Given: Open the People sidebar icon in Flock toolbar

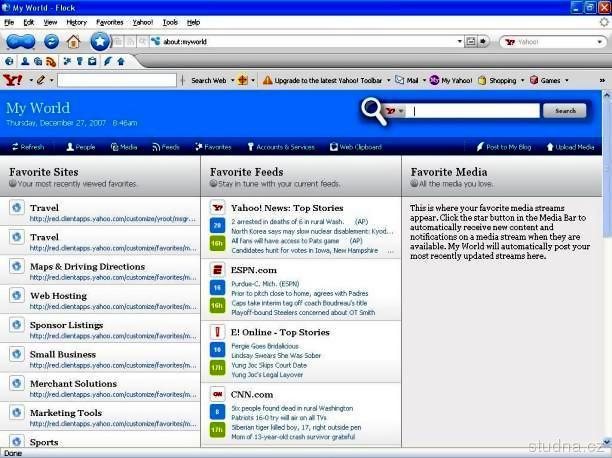Looking at the screenshot, I should pyautogui.click(x=25, y=61).
